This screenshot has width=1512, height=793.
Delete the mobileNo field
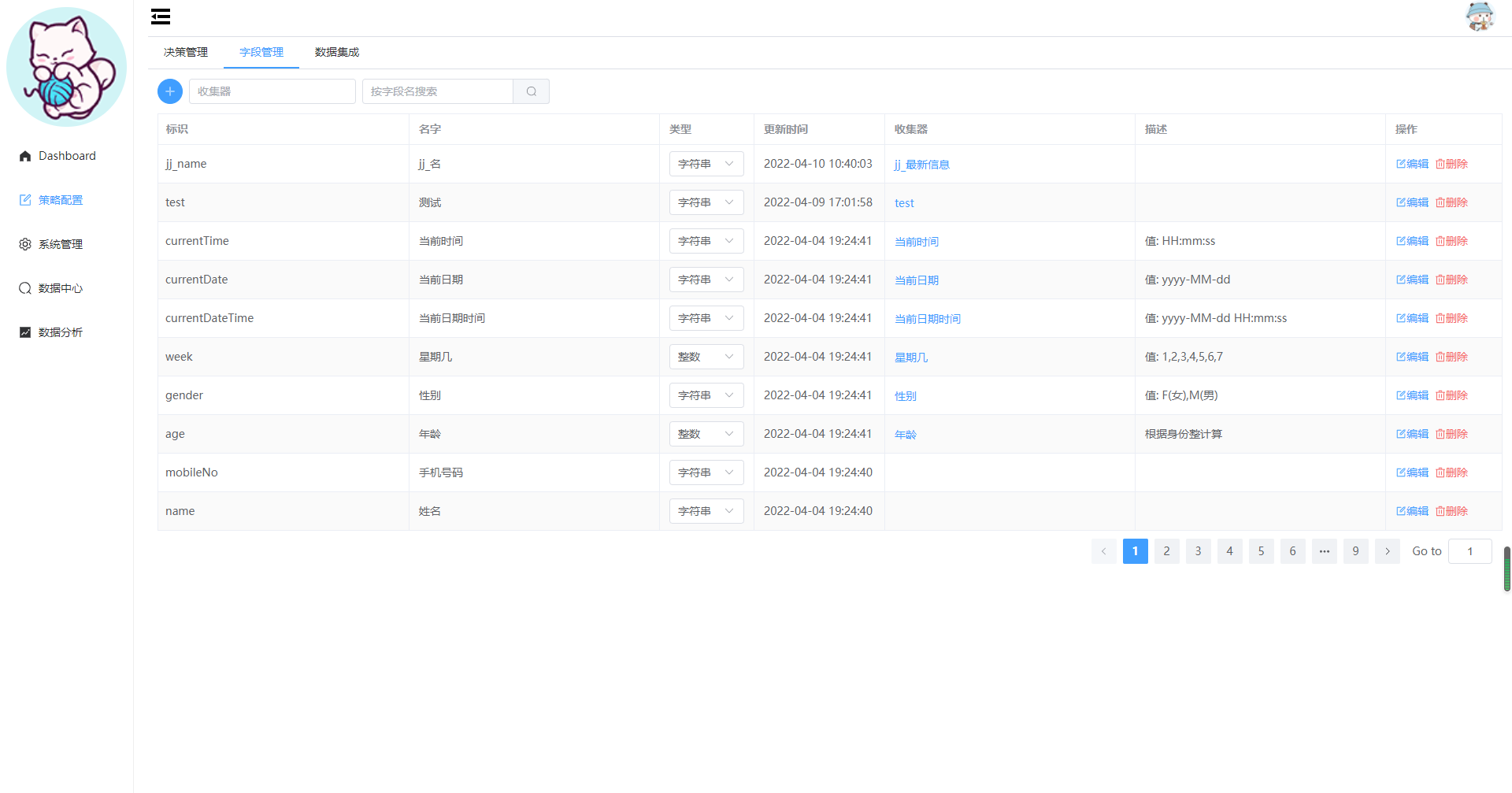1451,472
